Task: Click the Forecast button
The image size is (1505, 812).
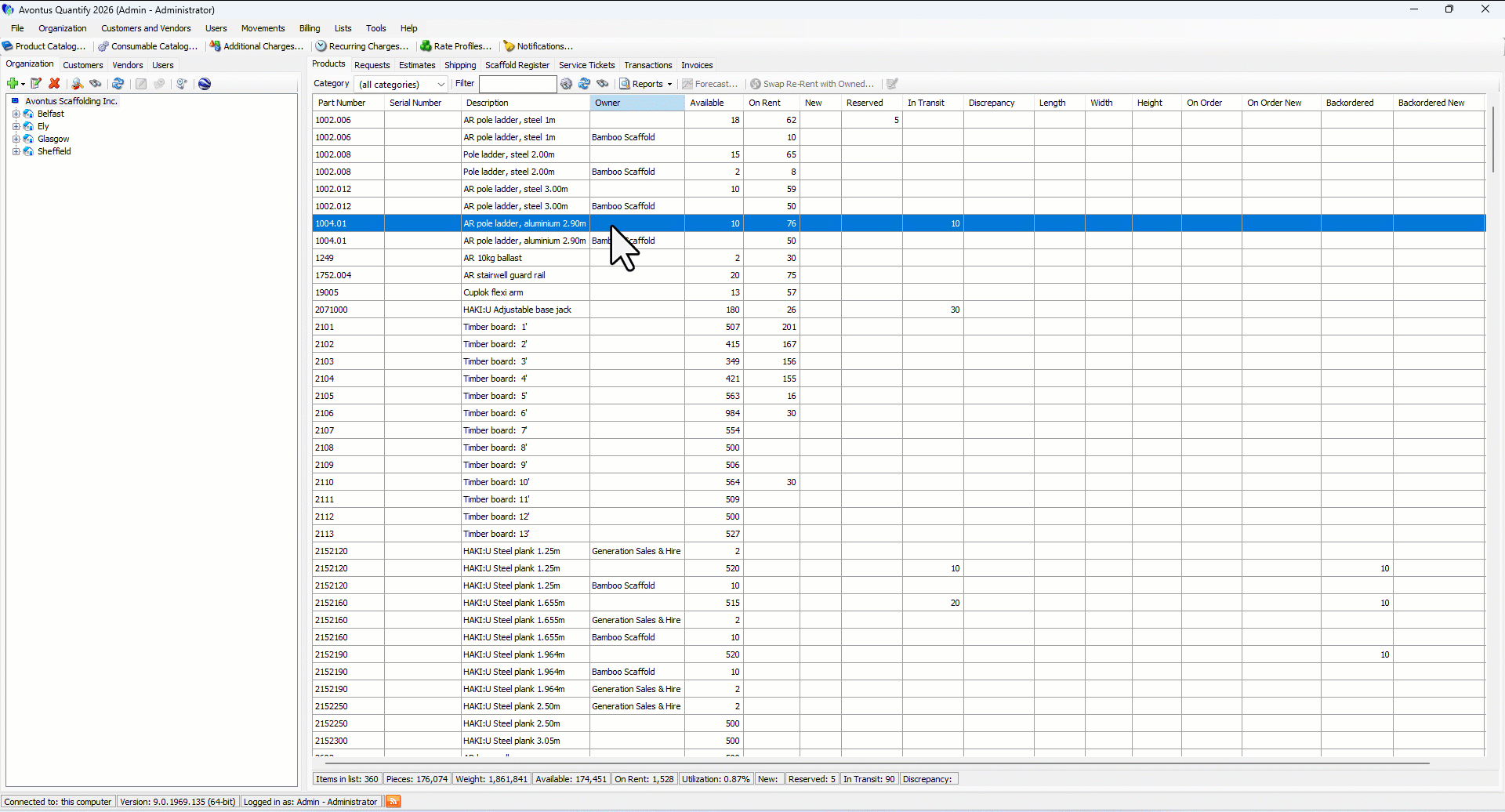Action: click(x=710, y=84)
